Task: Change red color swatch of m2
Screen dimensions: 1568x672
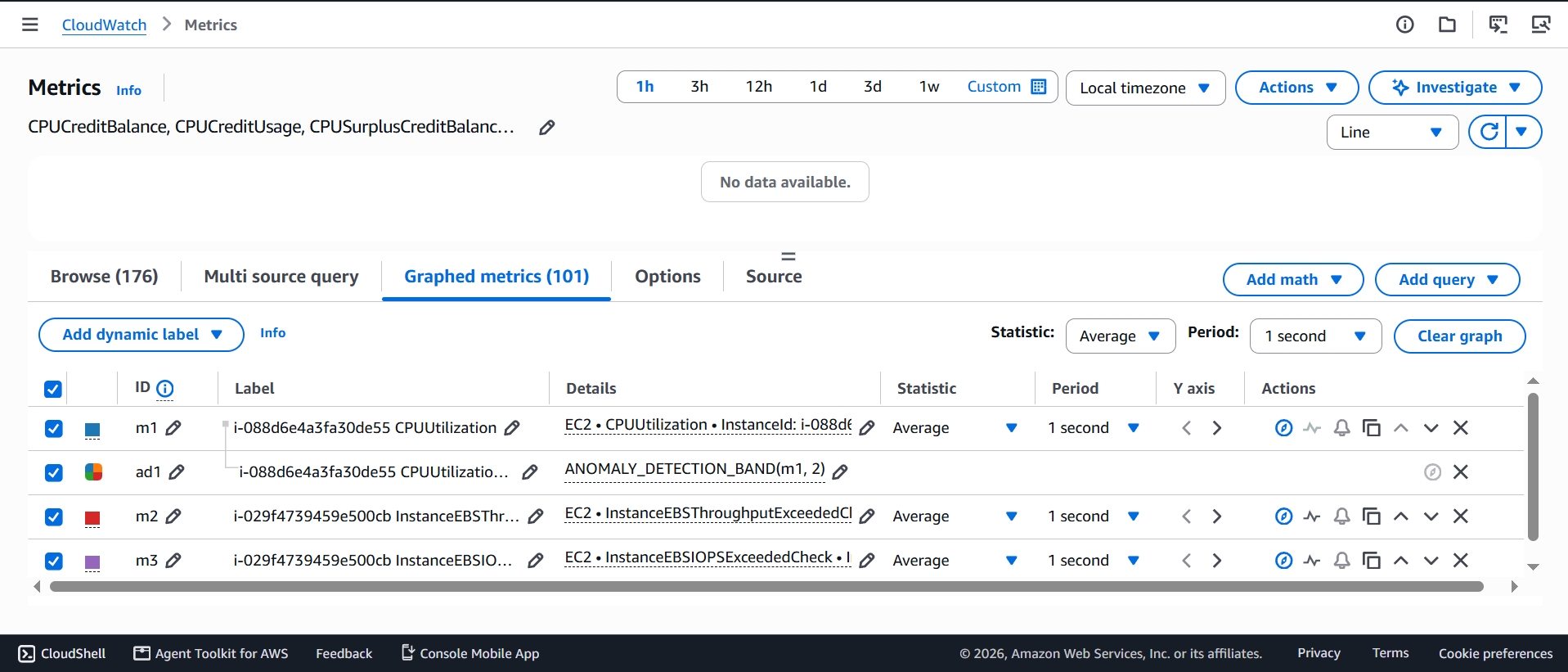Action: [x=92, y=517]
